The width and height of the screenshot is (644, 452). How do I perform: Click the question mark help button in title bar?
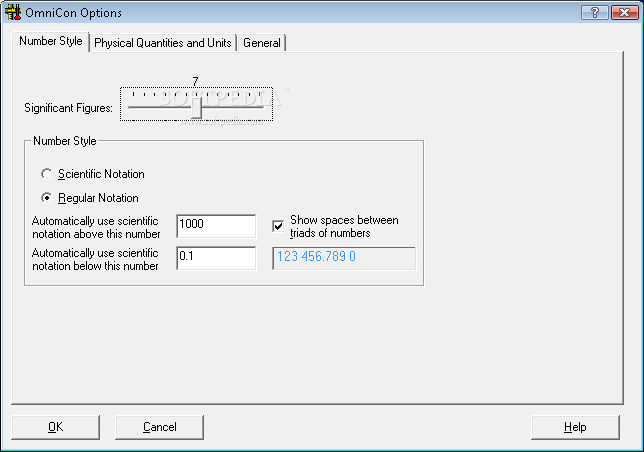tap(595, 12)
